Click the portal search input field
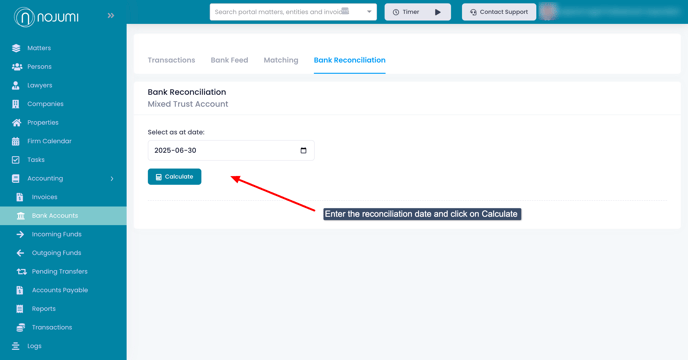 (293, 12)
